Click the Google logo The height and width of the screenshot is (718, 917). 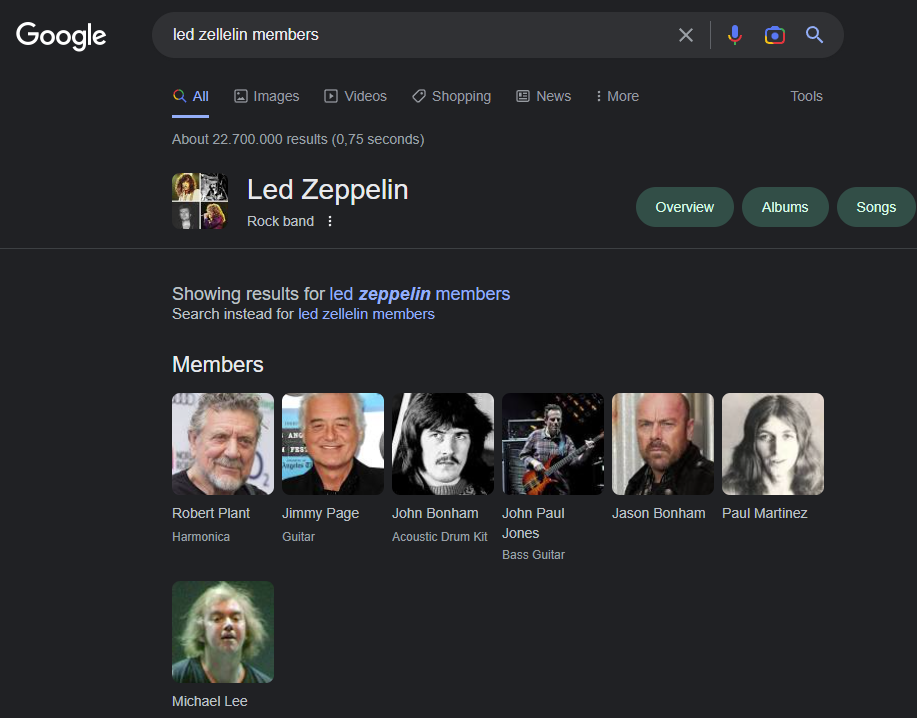[61, 35]
